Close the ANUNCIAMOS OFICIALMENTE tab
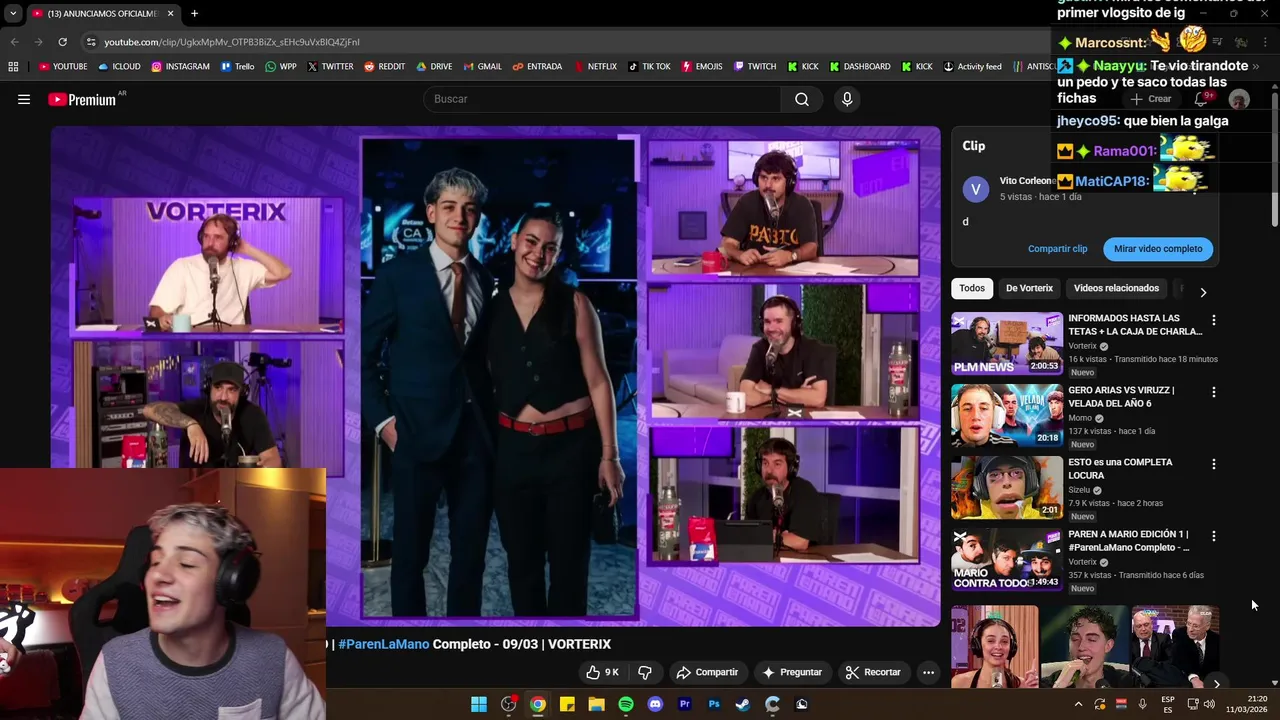Screen dimensions: 1280x720 click(170, 13)
